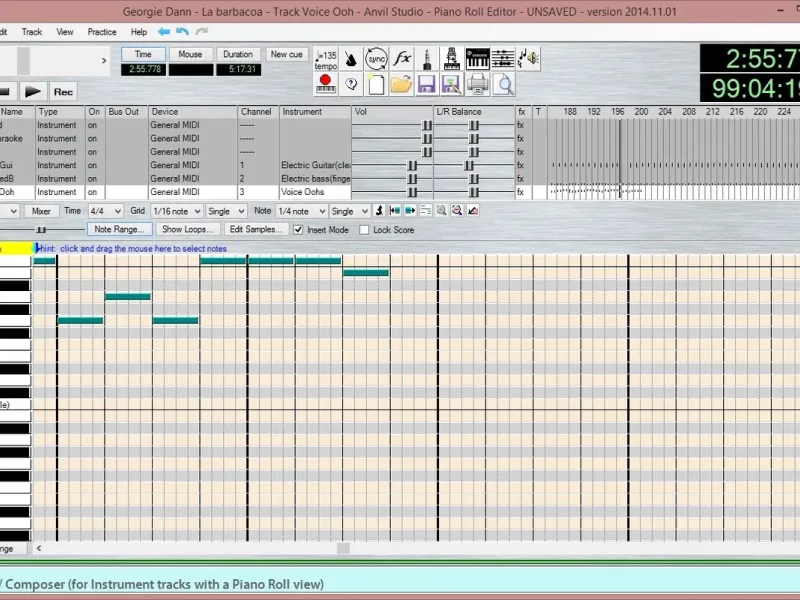Toggle the Insert Mode checkbox
Viewport: 800px width, 600px height.
point(298,230)
